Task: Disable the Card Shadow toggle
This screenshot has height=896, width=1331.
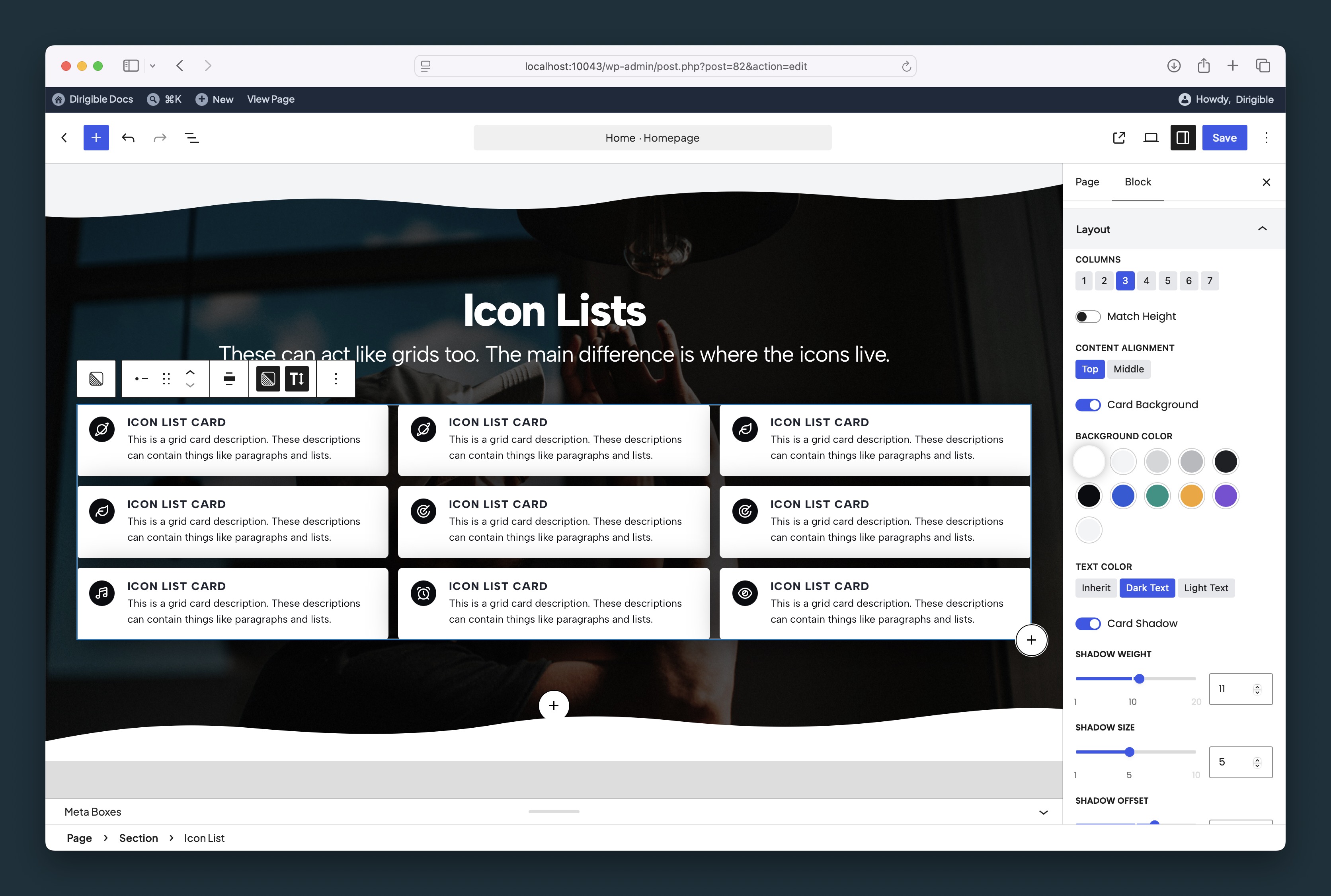Action: (1087, 623)
